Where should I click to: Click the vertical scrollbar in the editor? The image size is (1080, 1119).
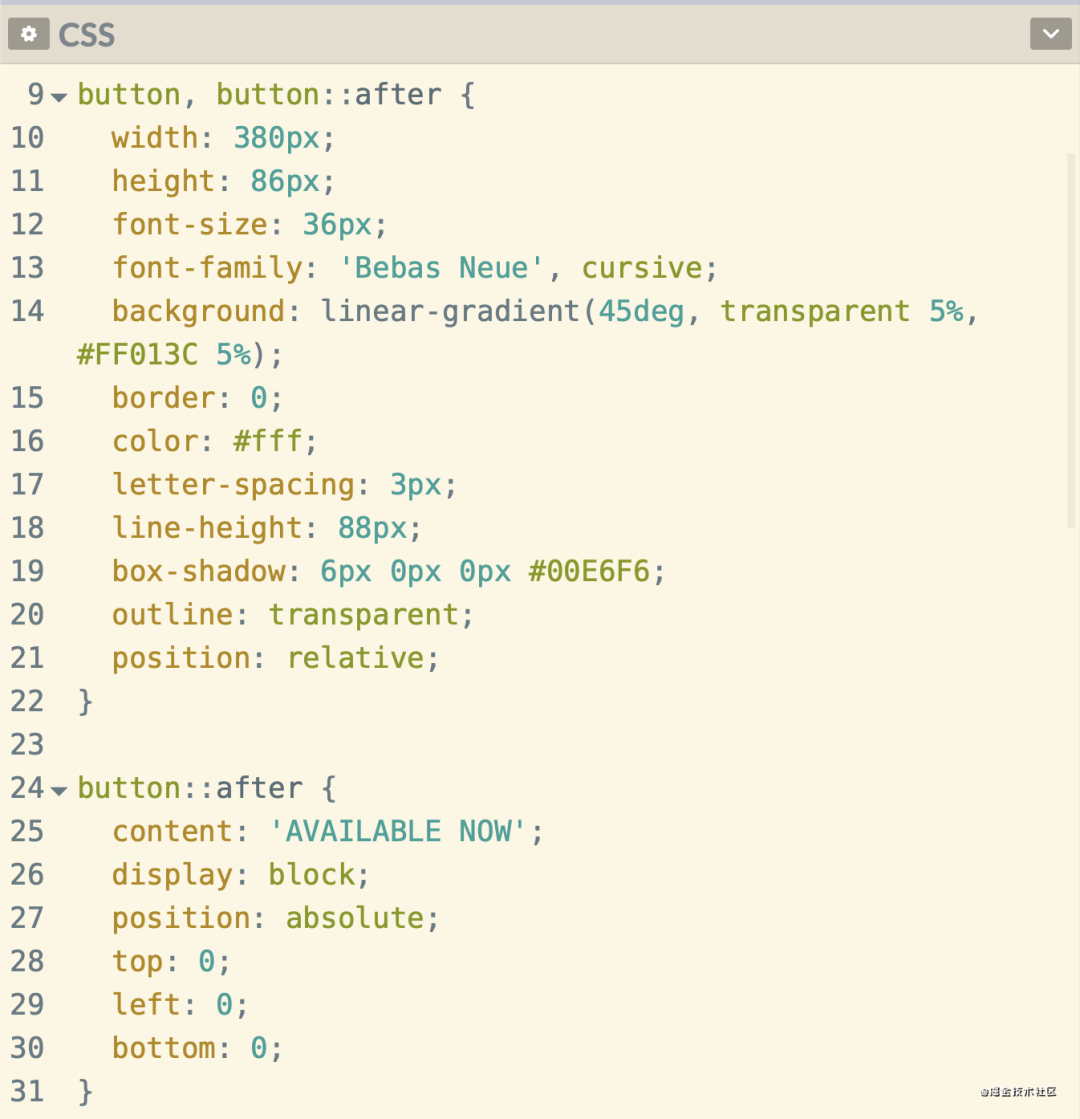[x=1072, y=340]
